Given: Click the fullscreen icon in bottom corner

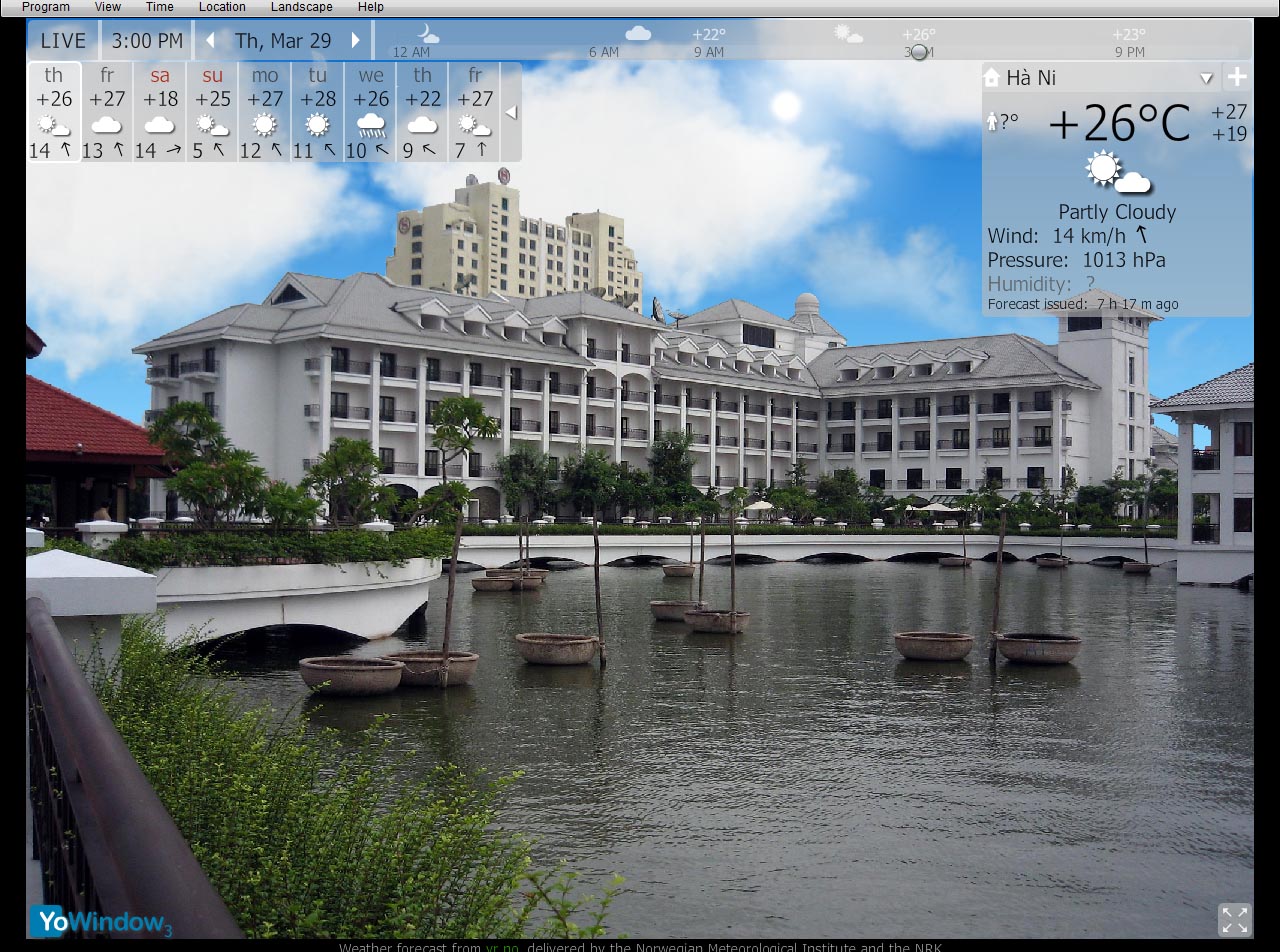Looking at the screenshot, I should pyautogui.click(x=1234, y=919).
